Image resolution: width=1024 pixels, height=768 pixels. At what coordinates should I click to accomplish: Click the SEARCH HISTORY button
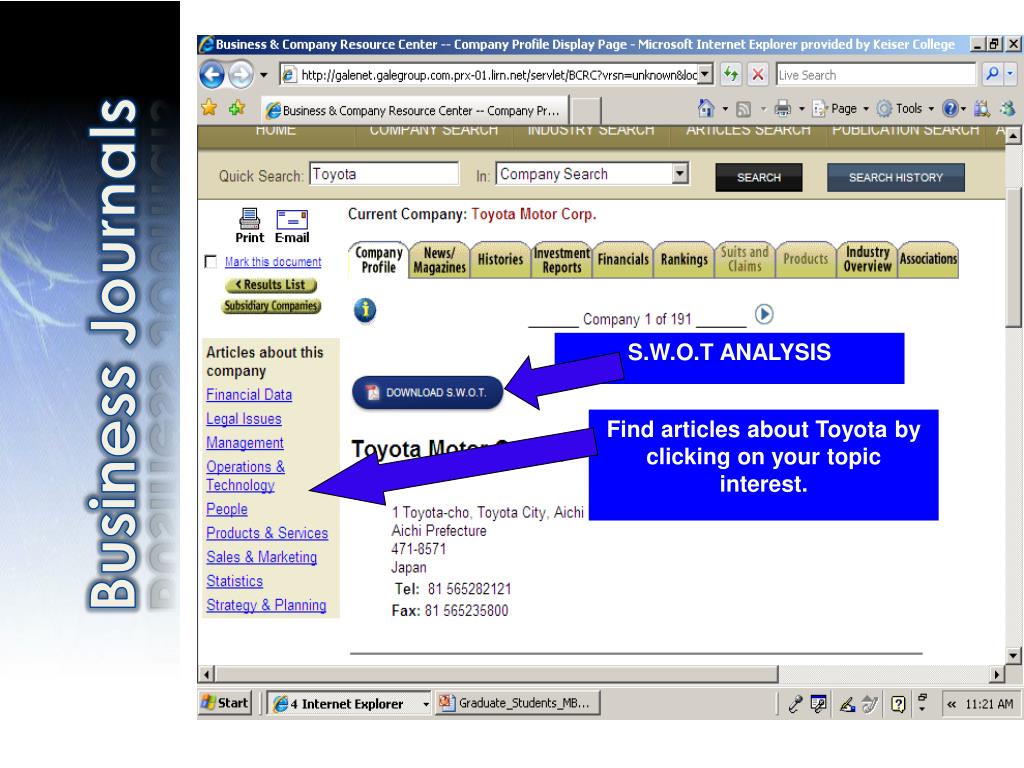895,178
